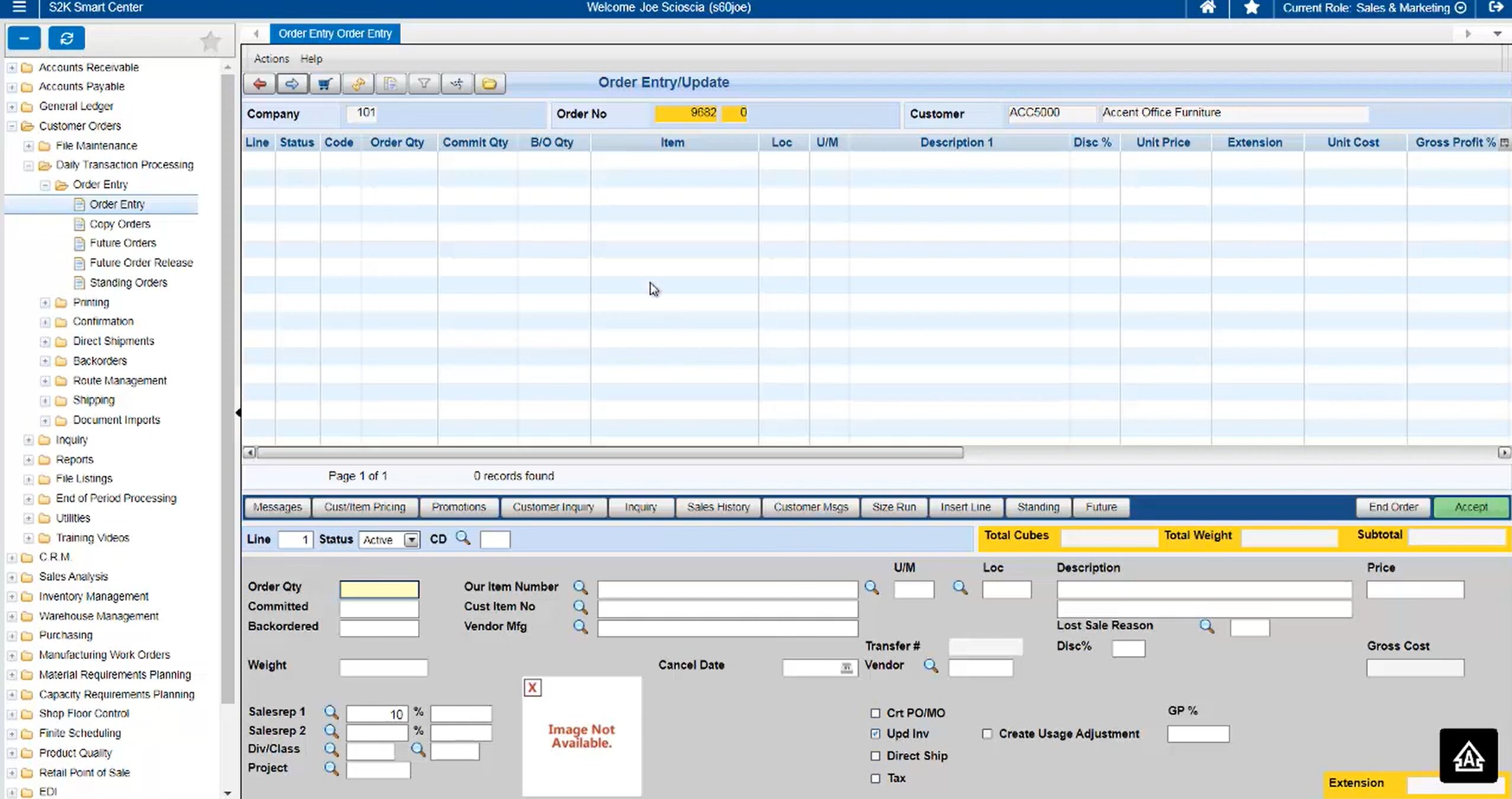The width and height of the screenshot is (1512, 799).
Task: Open the Status Active dropdown
Action: [x=411, y=540]
